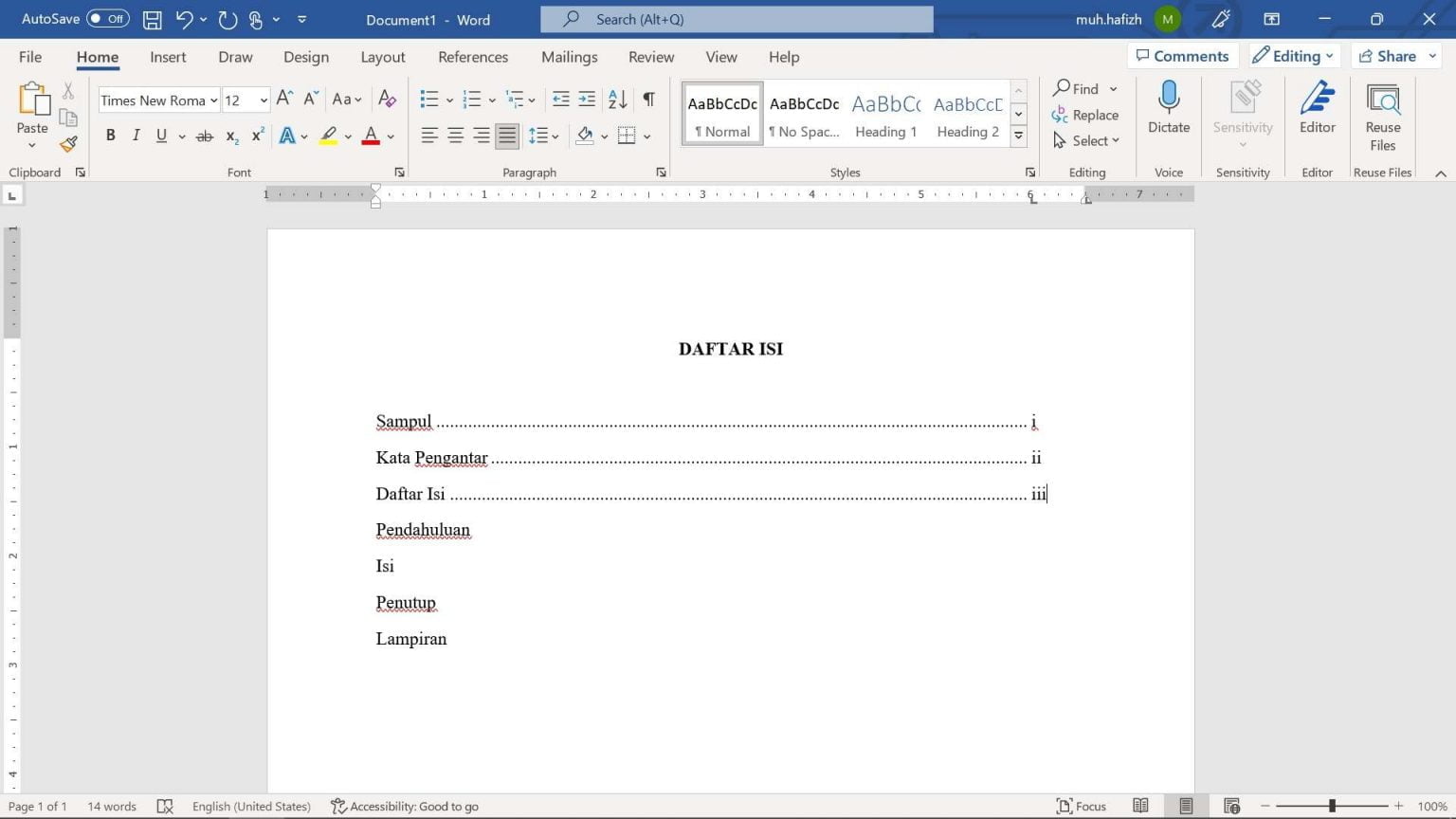
Task: Open the Mailings ribbon tab
Action: 569,57
